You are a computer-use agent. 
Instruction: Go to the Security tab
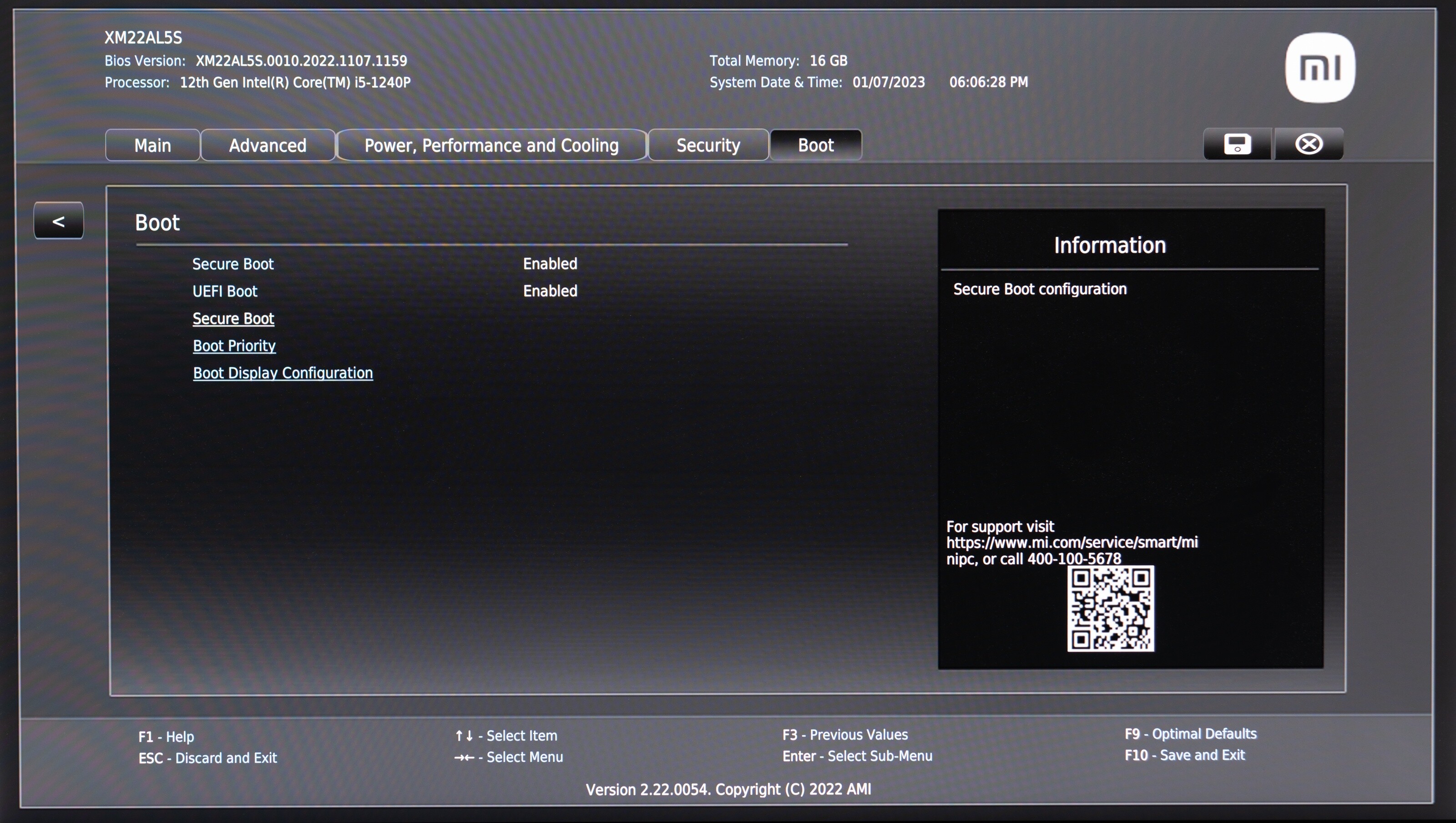coord(708,145)
